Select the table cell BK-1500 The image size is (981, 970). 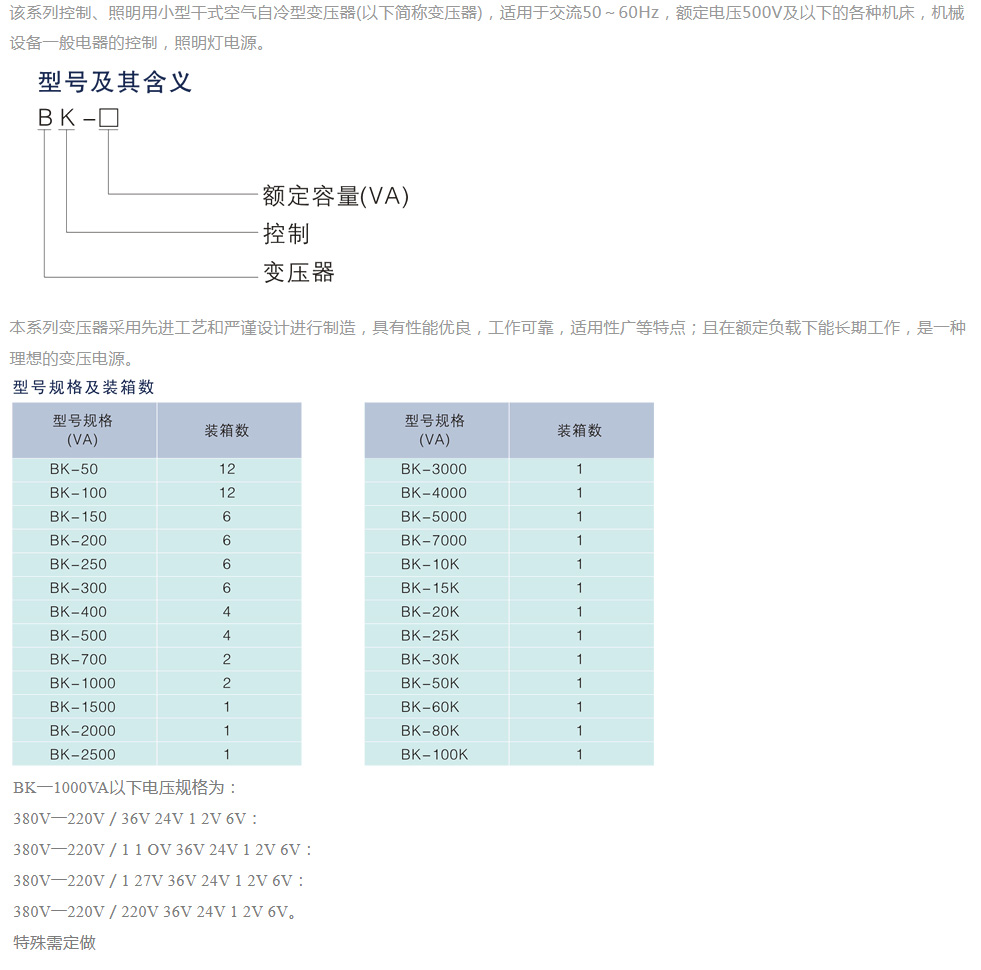pyautogui.click(x=83, y=707)
